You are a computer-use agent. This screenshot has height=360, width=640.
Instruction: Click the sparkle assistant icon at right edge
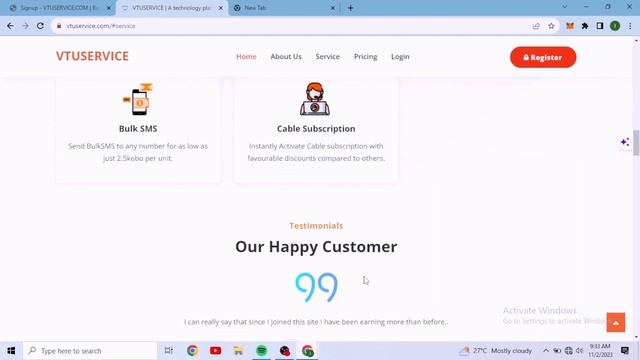(624, 142)
